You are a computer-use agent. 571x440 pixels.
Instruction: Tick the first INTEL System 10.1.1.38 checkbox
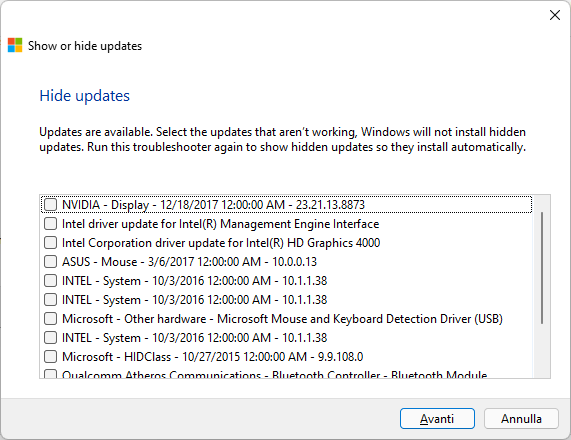tap(51, 280)
